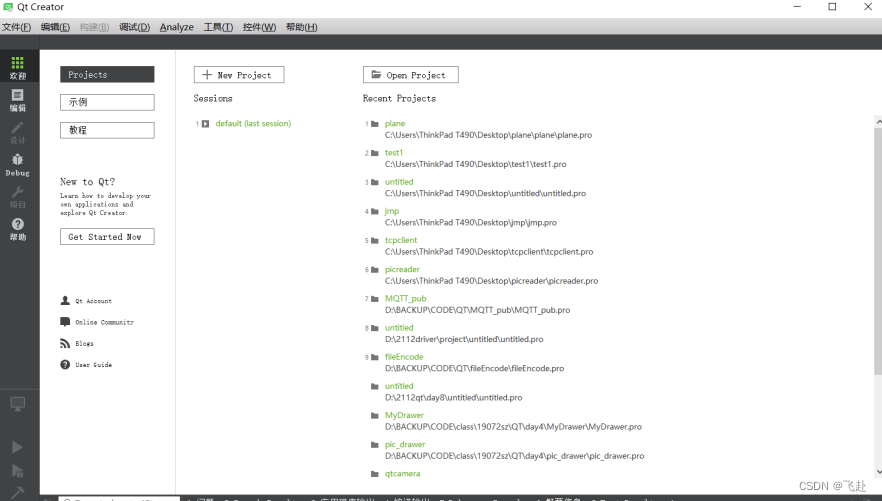882x501 pixels.
Task: Click the day8 untitled.pro path text
Action: [453, 398]
